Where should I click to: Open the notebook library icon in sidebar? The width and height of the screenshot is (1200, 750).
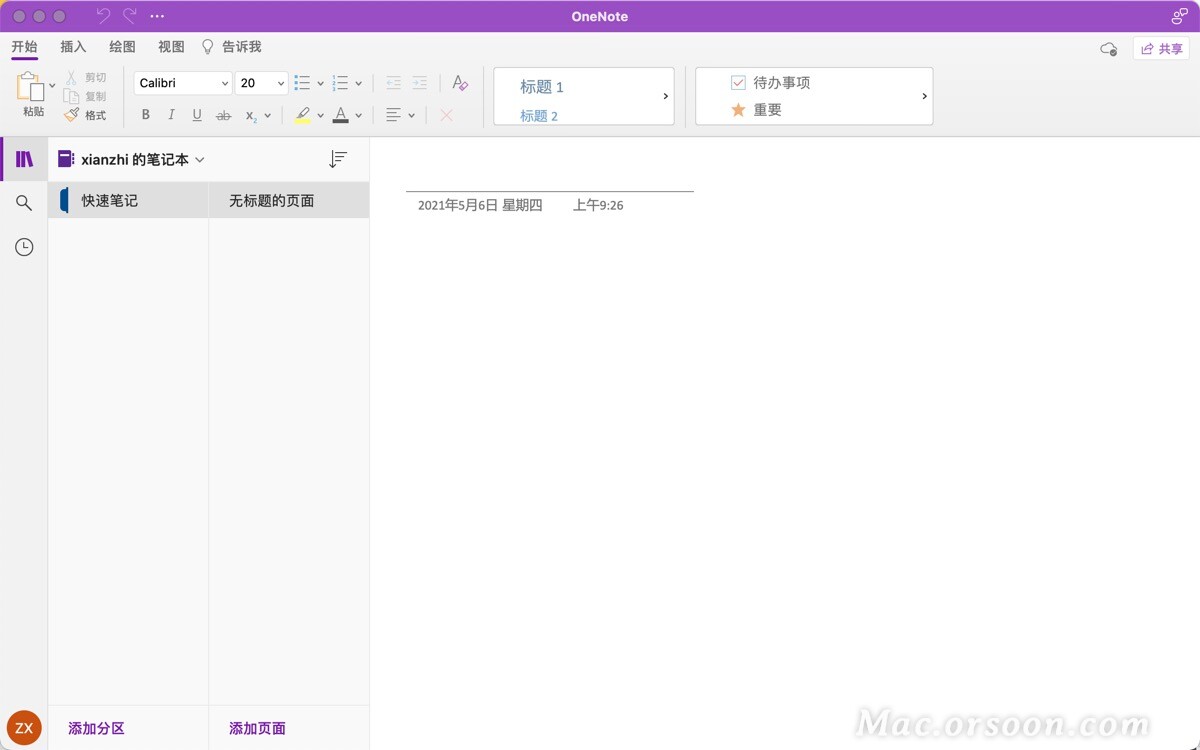[x=24, y=158]
